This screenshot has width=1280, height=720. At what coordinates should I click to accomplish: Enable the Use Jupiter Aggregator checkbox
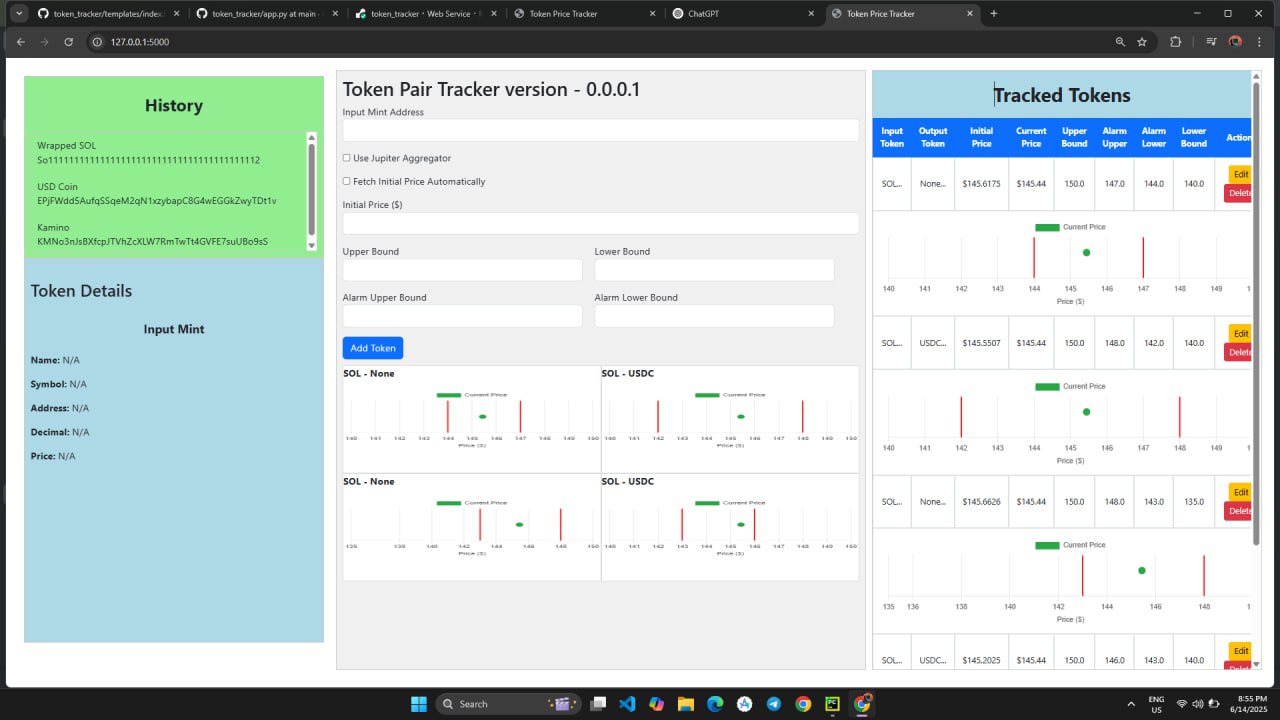point(347,158)
